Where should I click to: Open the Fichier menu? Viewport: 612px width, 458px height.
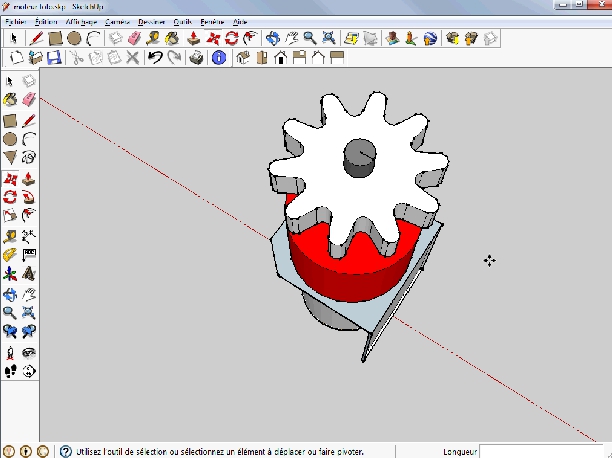(x=16, y=22)
